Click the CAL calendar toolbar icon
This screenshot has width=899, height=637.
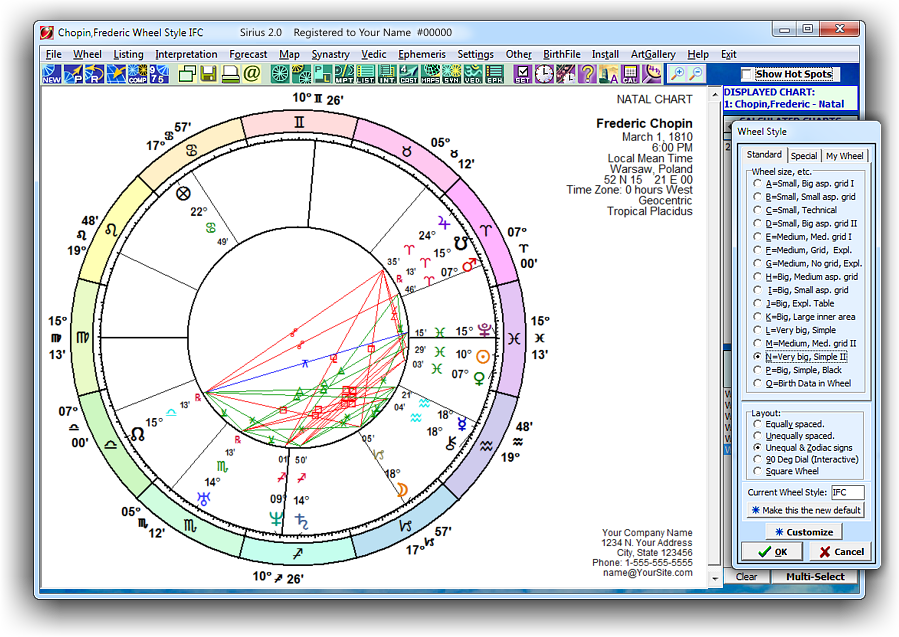630,74
